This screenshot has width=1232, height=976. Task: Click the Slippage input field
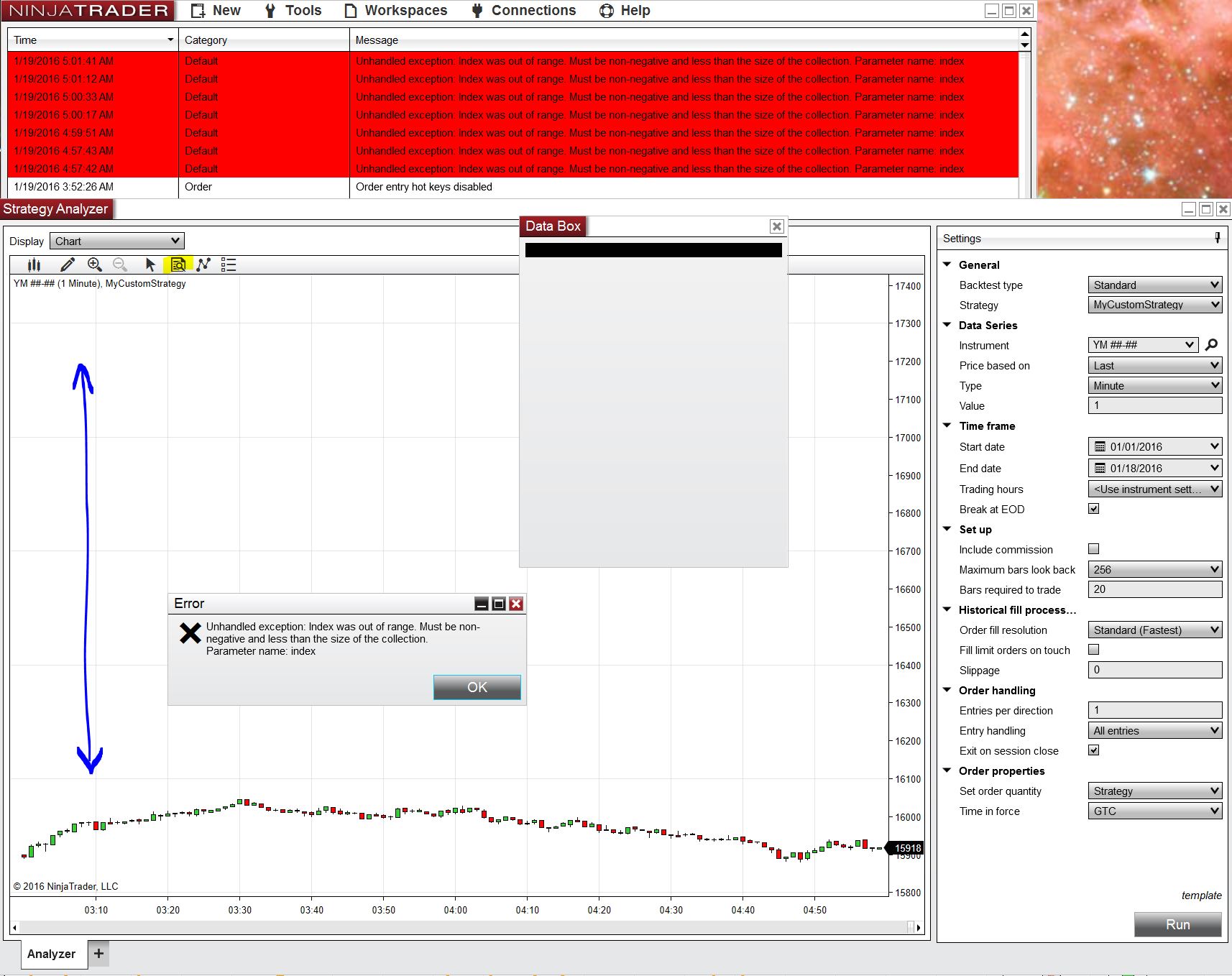click(x=1155, y=670)
